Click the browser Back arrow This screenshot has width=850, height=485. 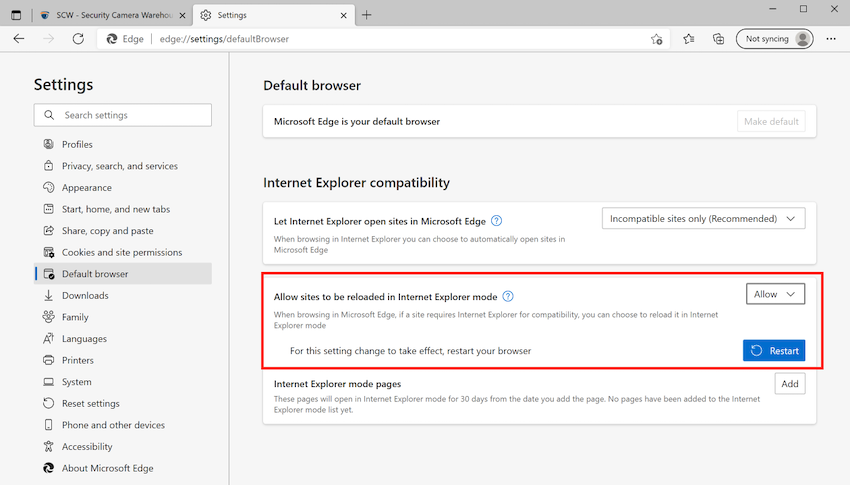click(19, 38)
